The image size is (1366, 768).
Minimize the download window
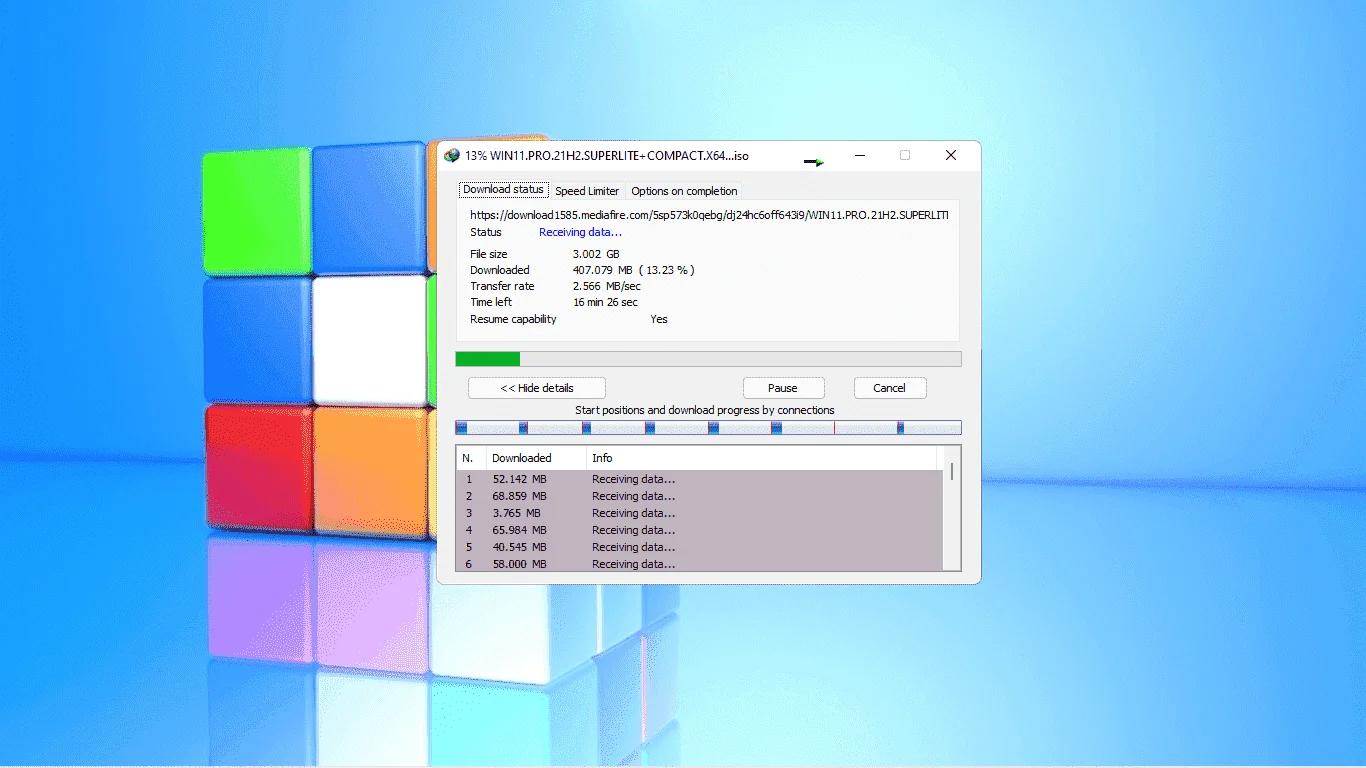pyautogui.click(x=859, y=156)
